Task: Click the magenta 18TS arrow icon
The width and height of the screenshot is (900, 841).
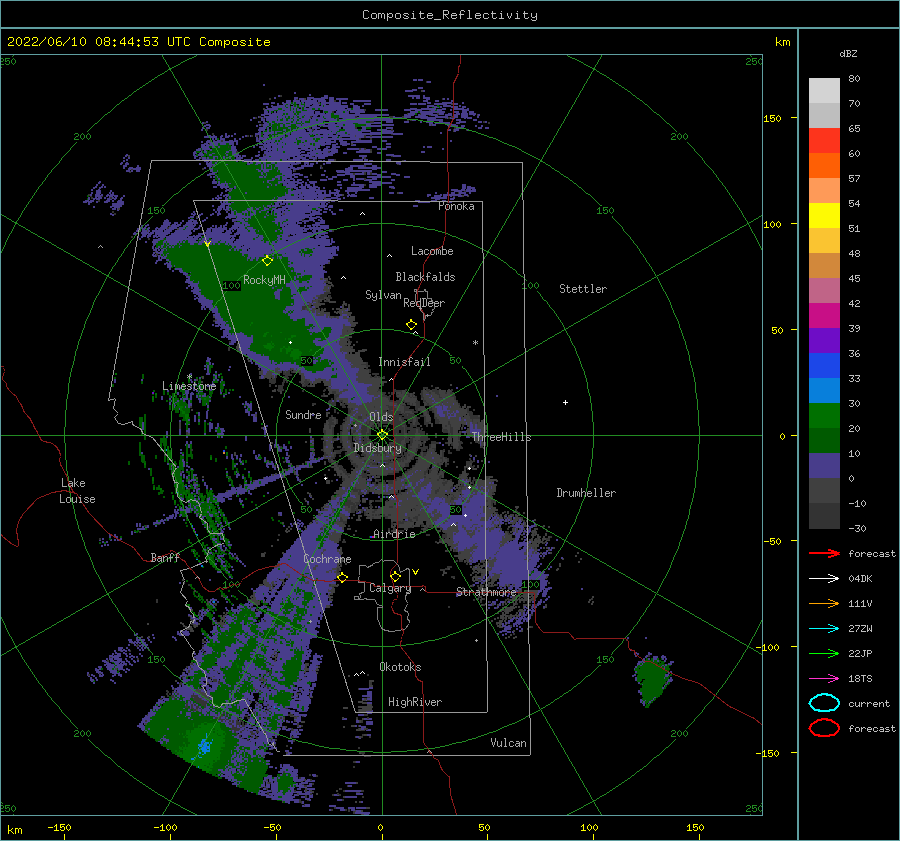Action: pyautogui.click(x=824, y=678)
